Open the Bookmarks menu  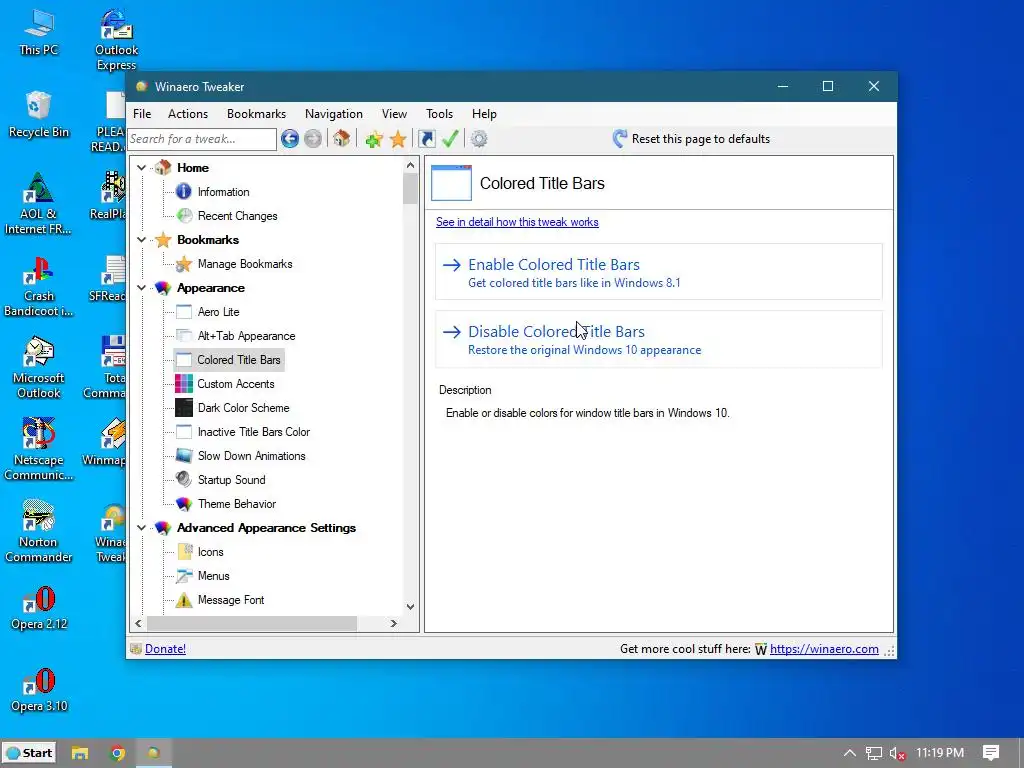tap(256, 114)
